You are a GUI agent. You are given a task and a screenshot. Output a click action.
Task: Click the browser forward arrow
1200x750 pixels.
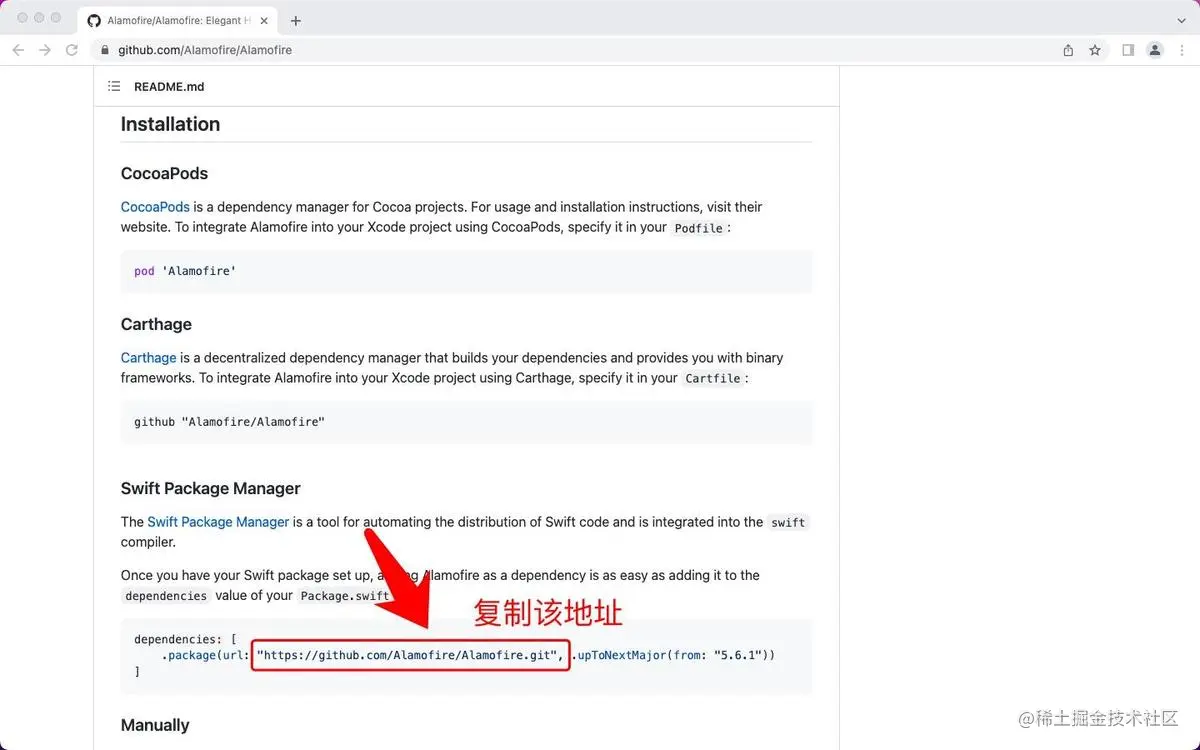point(45,50)
